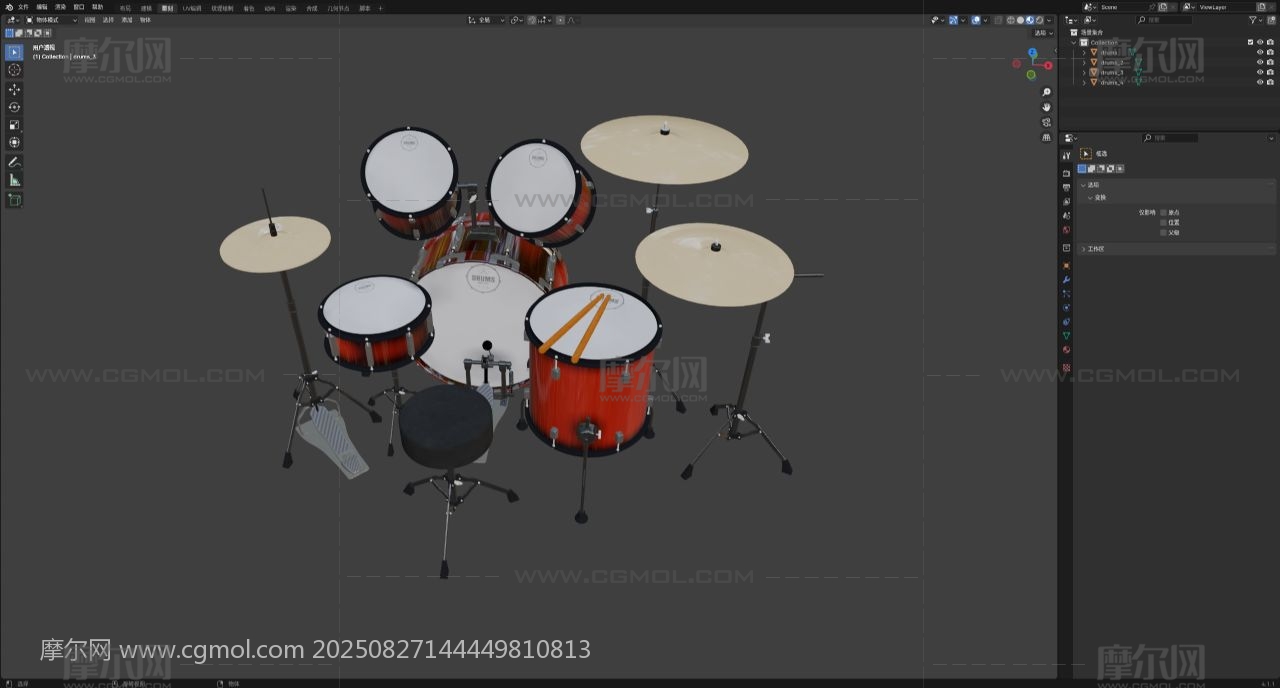Click the Scene name field
1280x688 pixels.
tap(1123, 7)
